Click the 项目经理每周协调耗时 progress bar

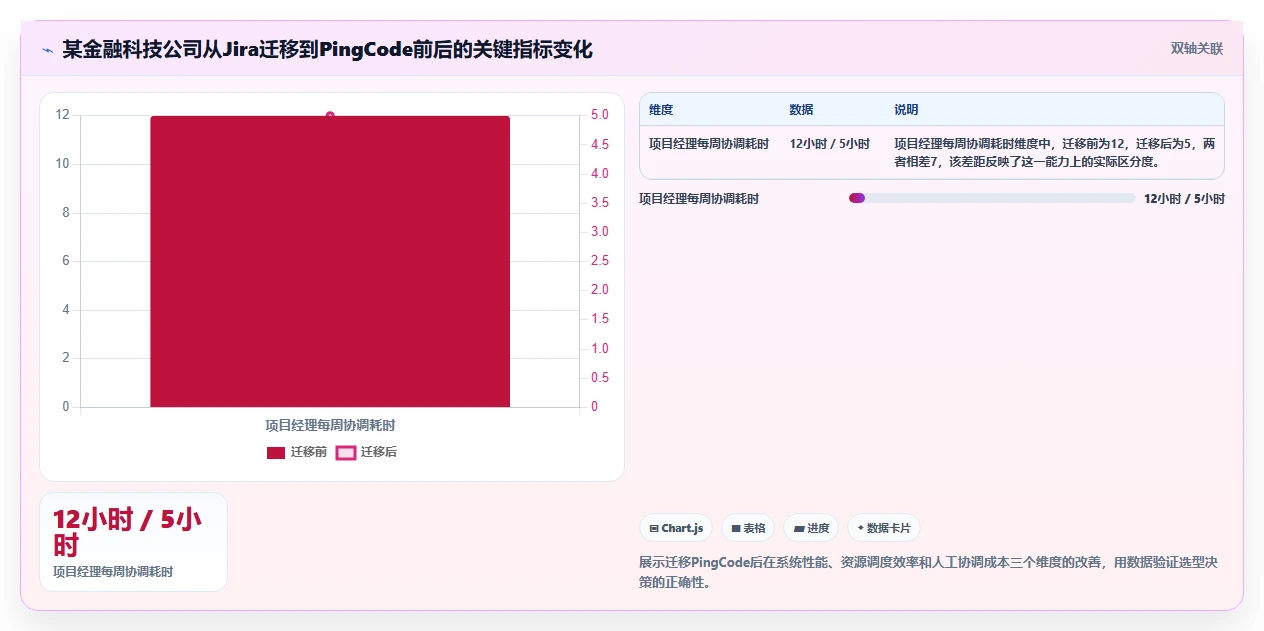992,198
